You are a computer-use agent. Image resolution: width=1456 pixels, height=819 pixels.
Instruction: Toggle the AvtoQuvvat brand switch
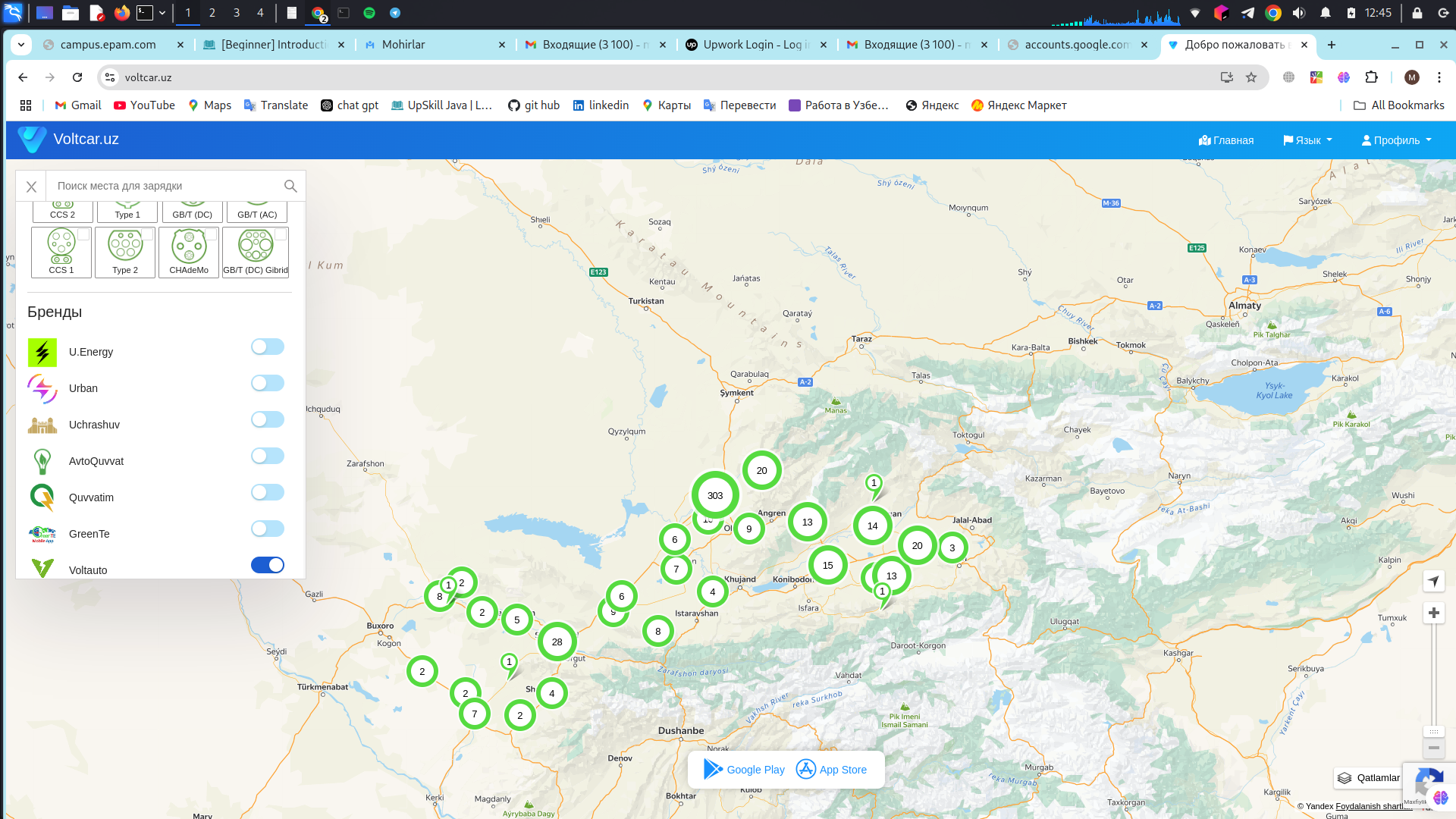click(x=268, y=456)
